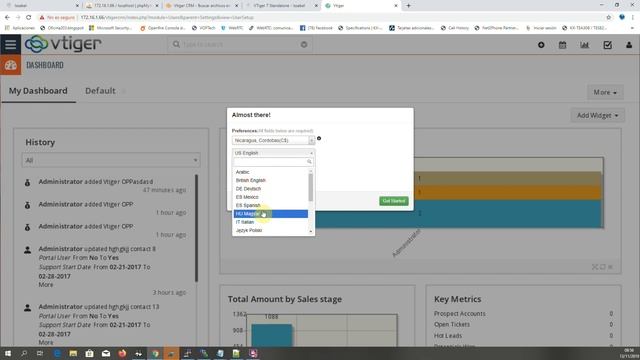
Task: Open Mail app from taskbar
Action: coord(106,353)
